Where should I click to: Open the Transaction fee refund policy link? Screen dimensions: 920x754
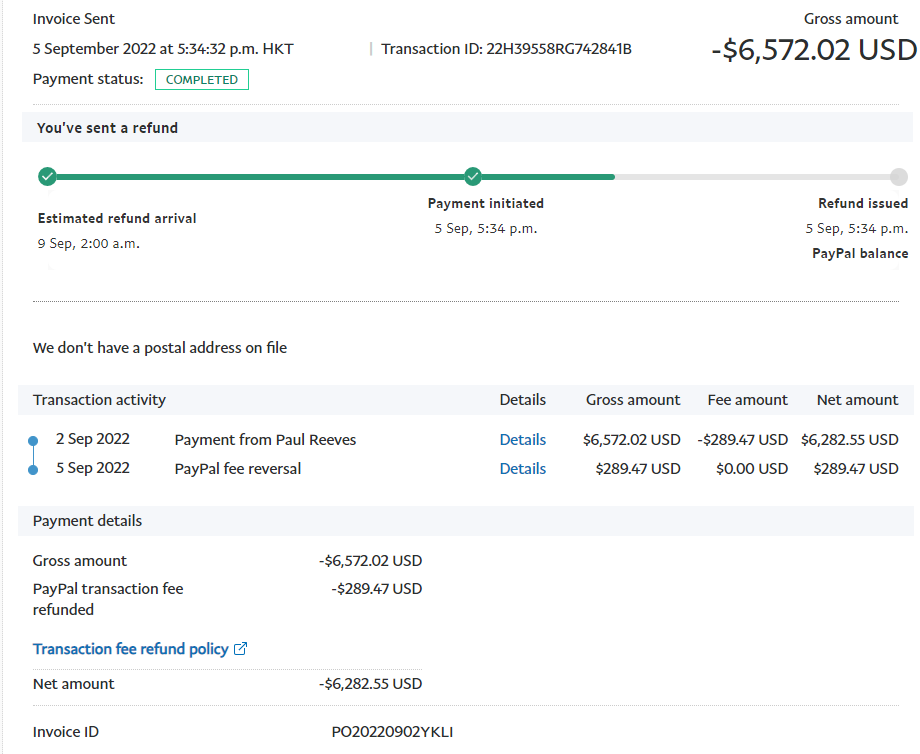(x=130, y=649)
